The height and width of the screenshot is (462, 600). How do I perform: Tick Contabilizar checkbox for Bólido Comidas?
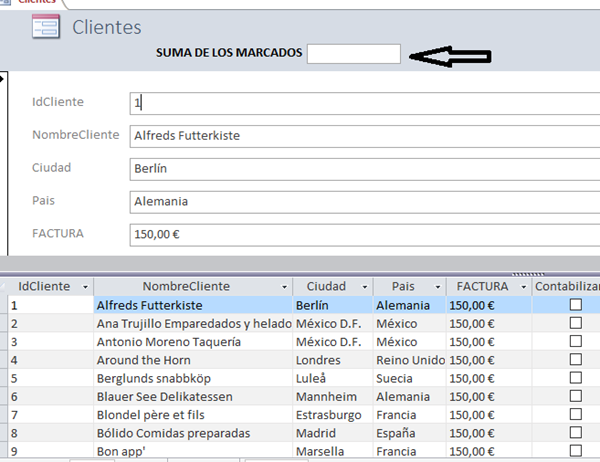(575, 433)
